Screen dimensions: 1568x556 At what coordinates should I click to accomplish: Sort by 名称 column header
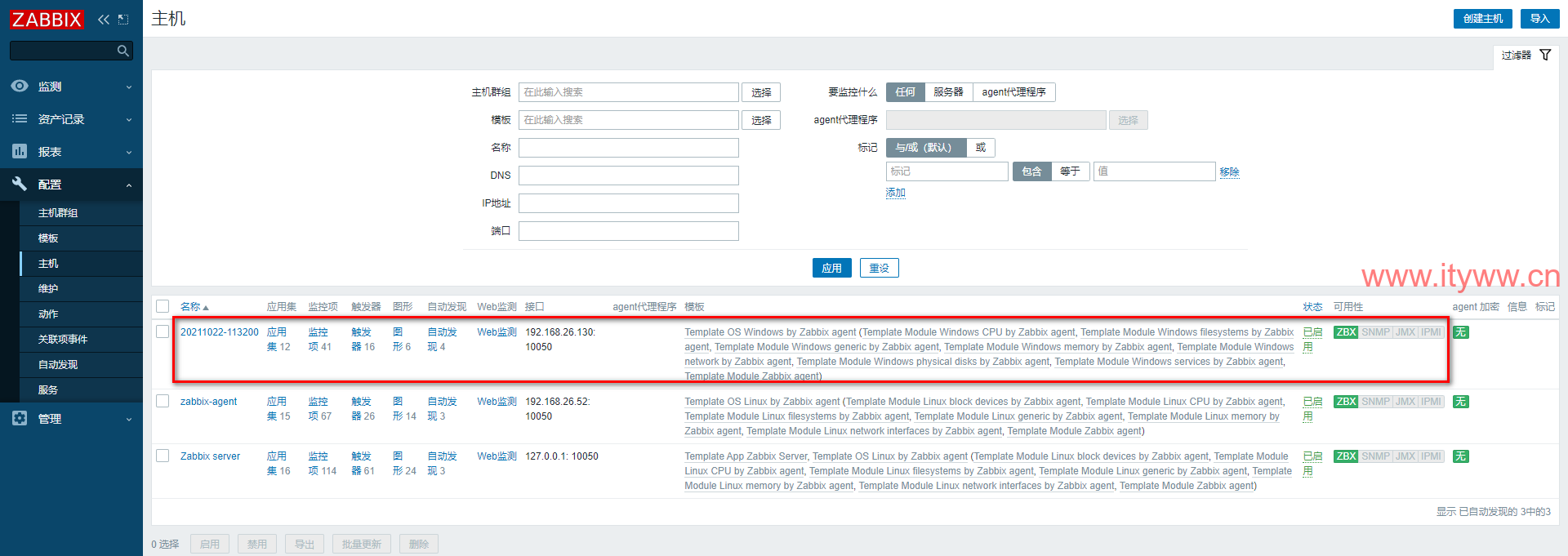(x=194, y=307)
